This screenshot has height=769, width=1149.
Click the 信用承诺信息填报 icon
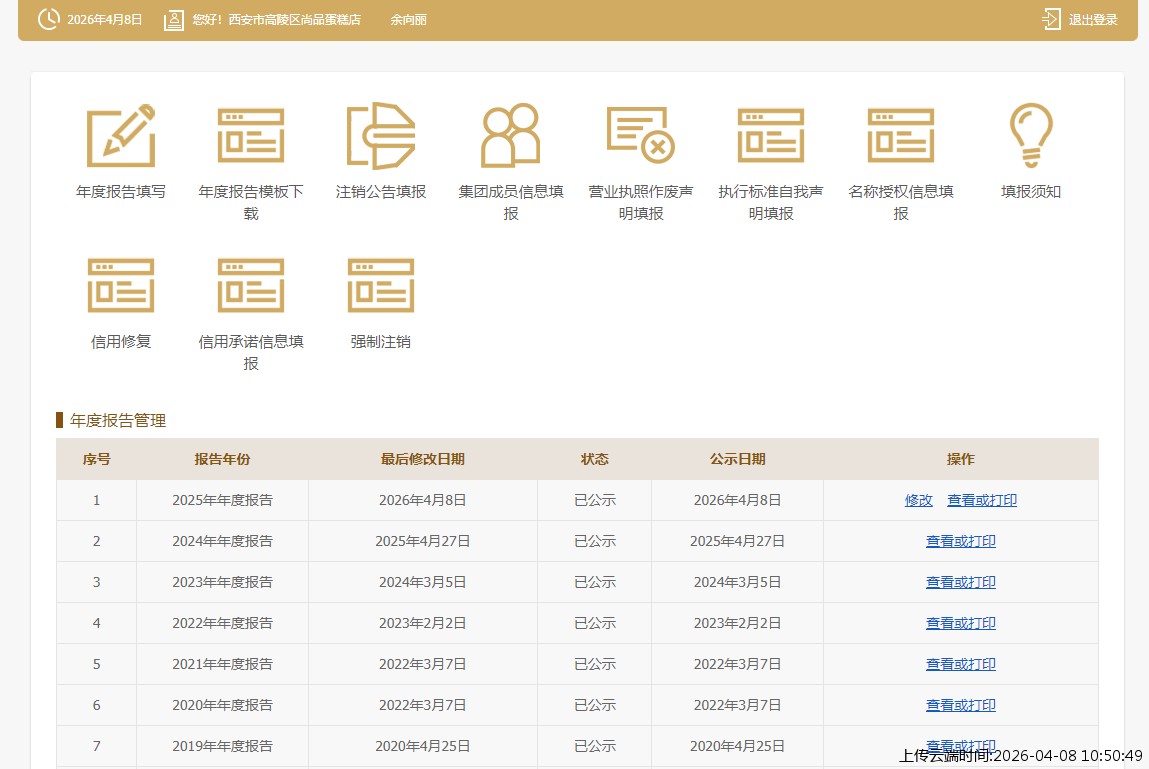[x=251, y=286]
